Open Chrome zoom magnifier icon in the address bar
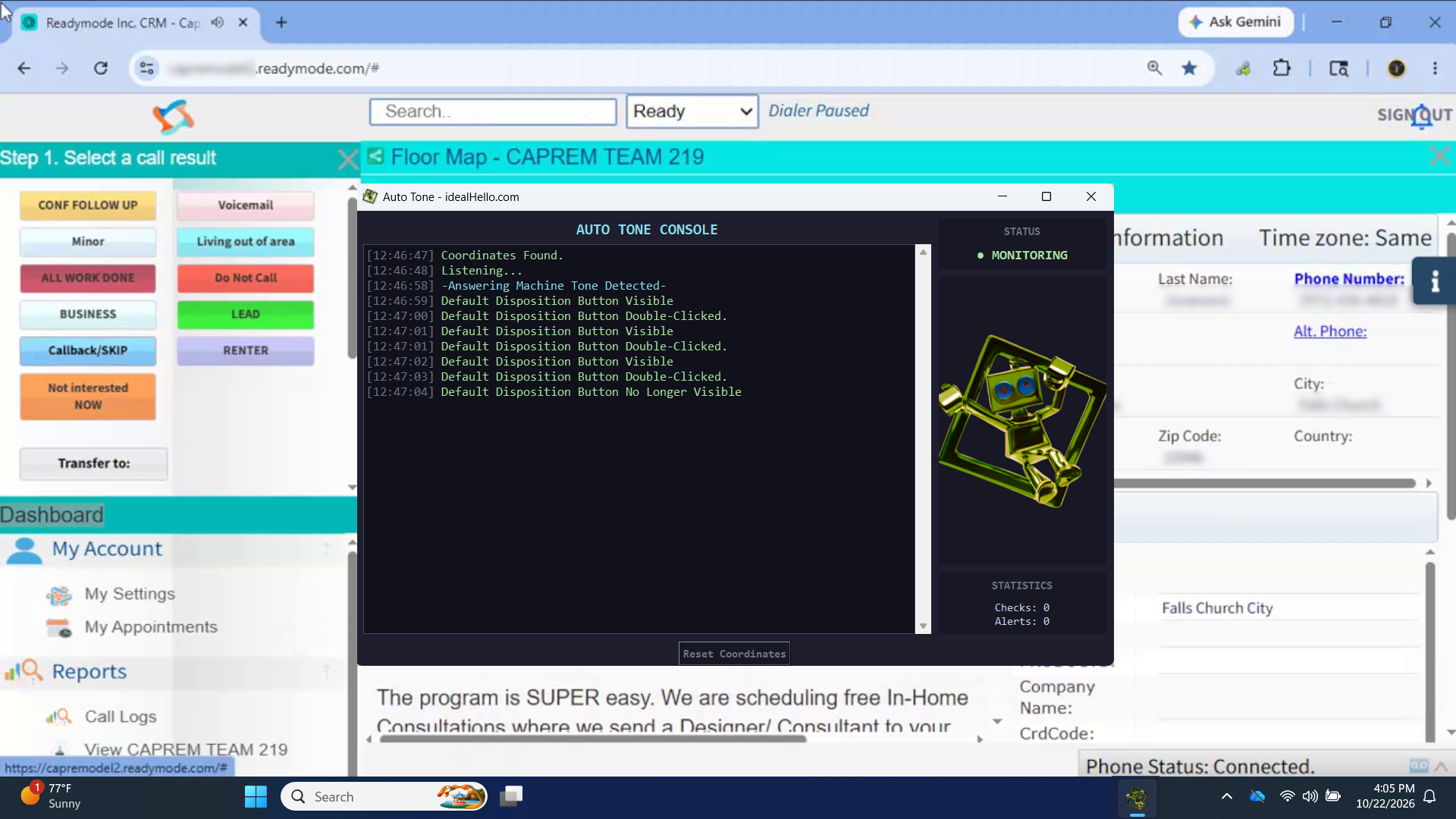 (1154, 68)
